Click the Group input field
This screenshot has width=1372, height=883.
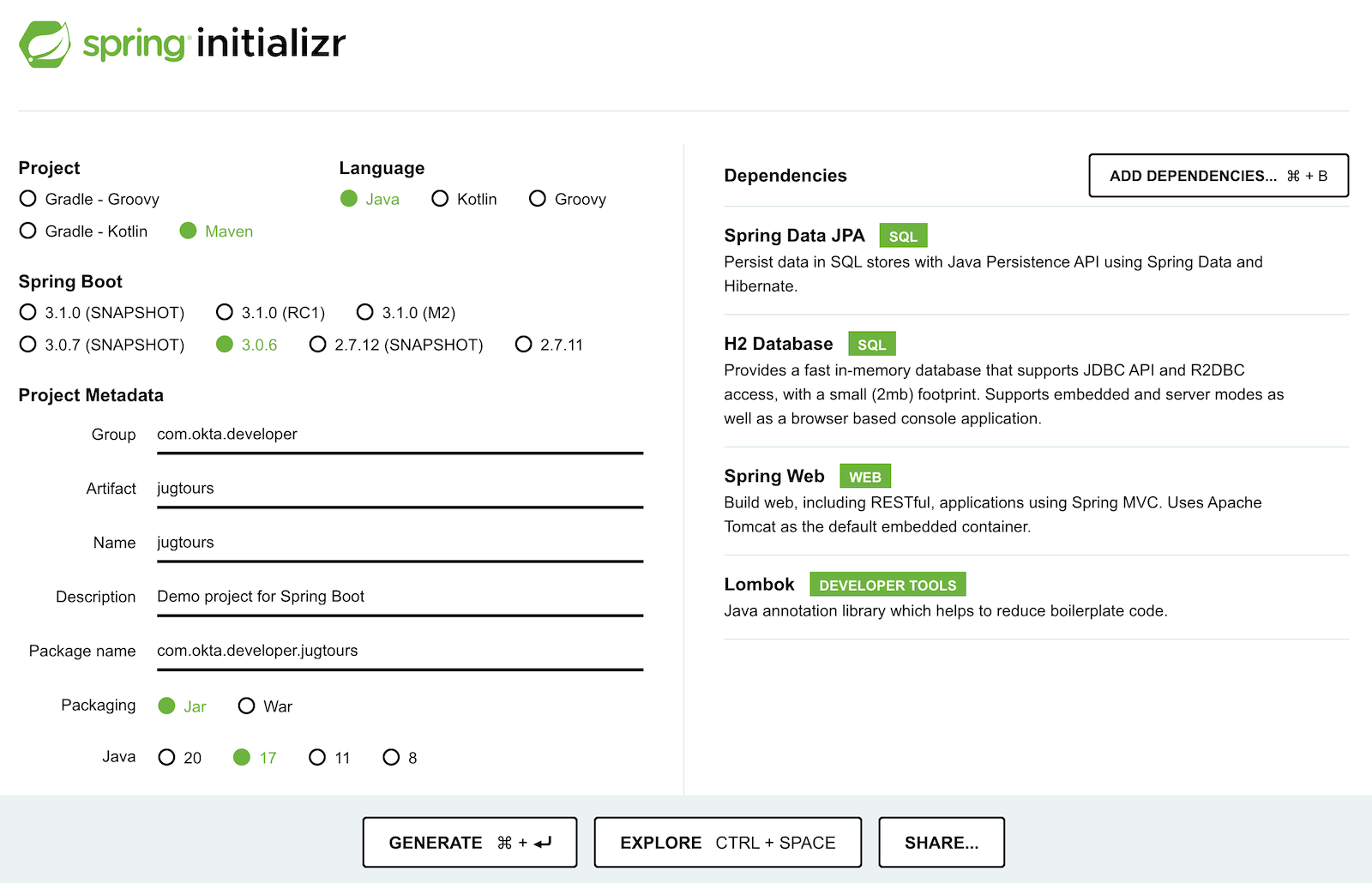click(x=399, y=435)
